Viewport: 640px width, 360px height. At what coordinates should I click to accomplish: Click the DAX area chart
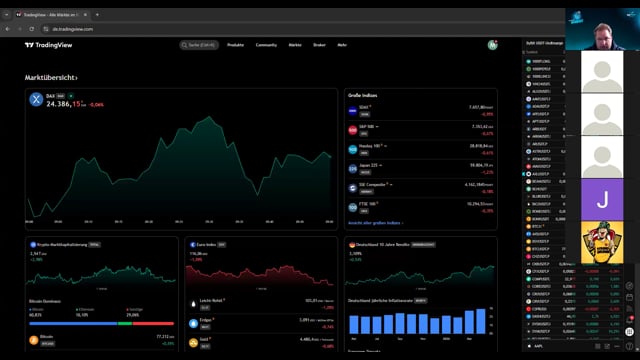point(180,167)
